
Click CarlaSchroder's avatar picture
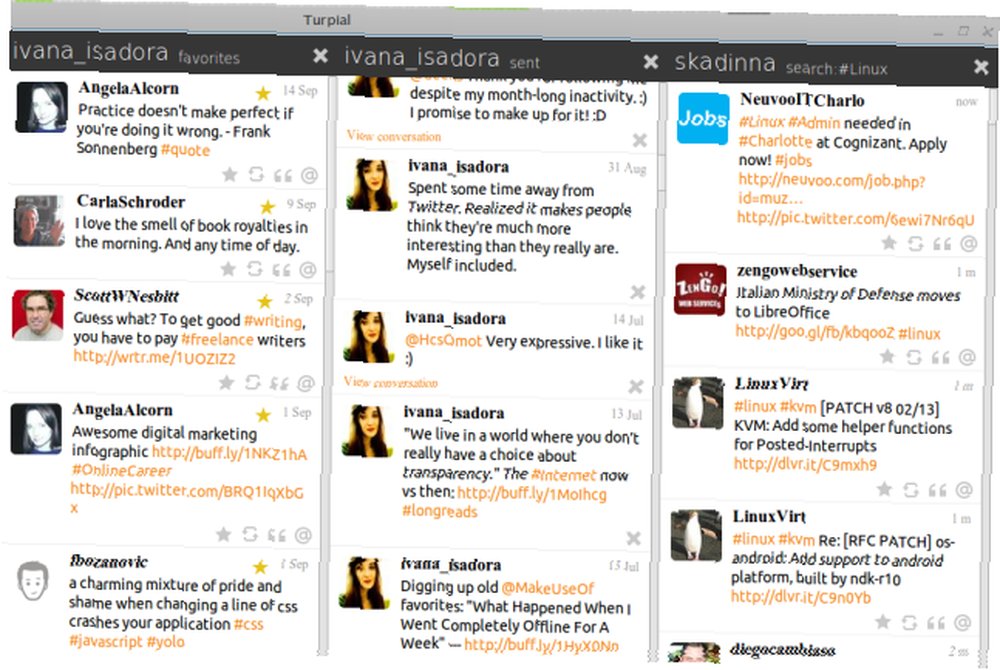(x=39, y=221)
